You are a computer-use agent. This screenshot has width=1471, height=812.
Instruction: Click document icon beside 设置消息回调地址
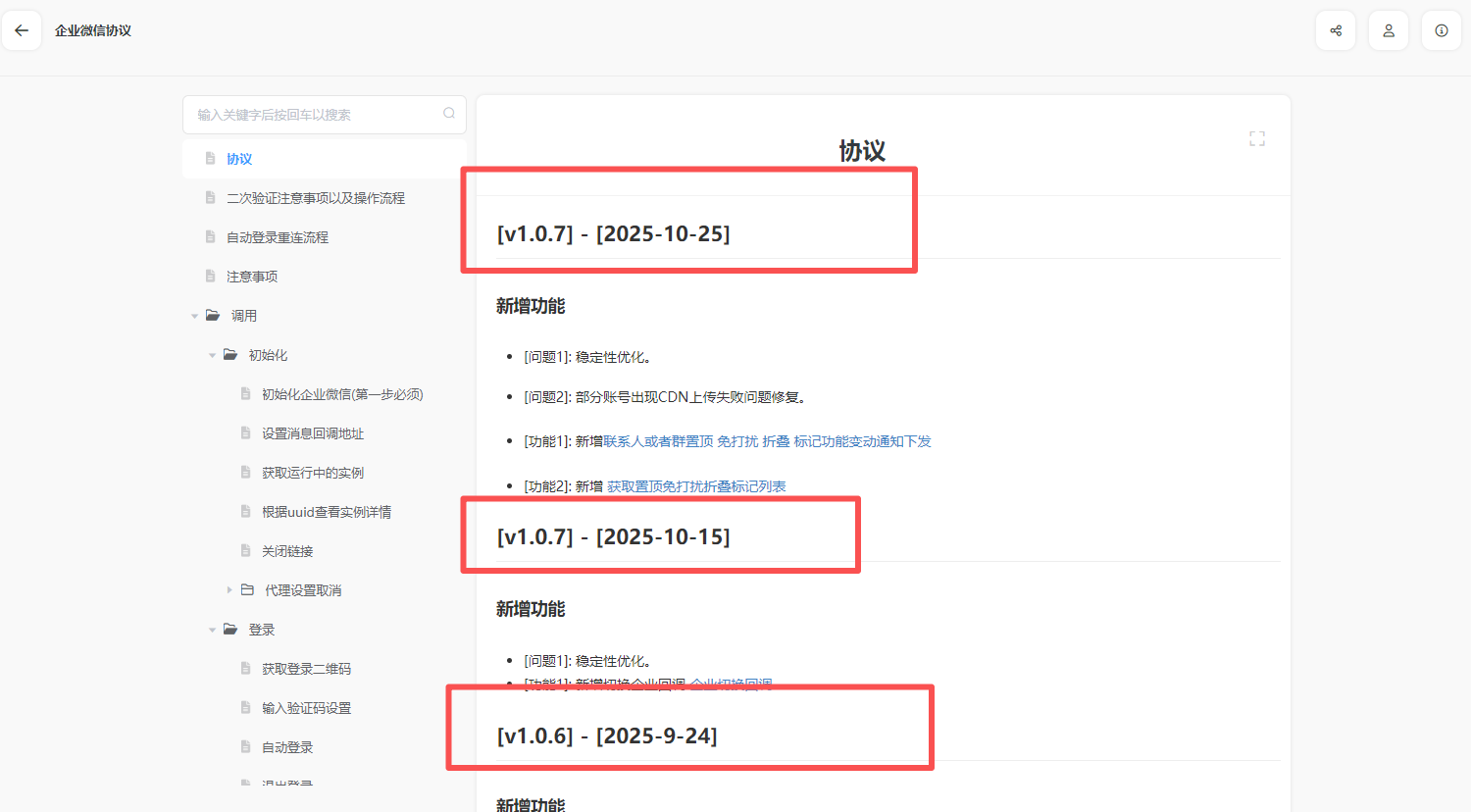[x=245, y=432]
